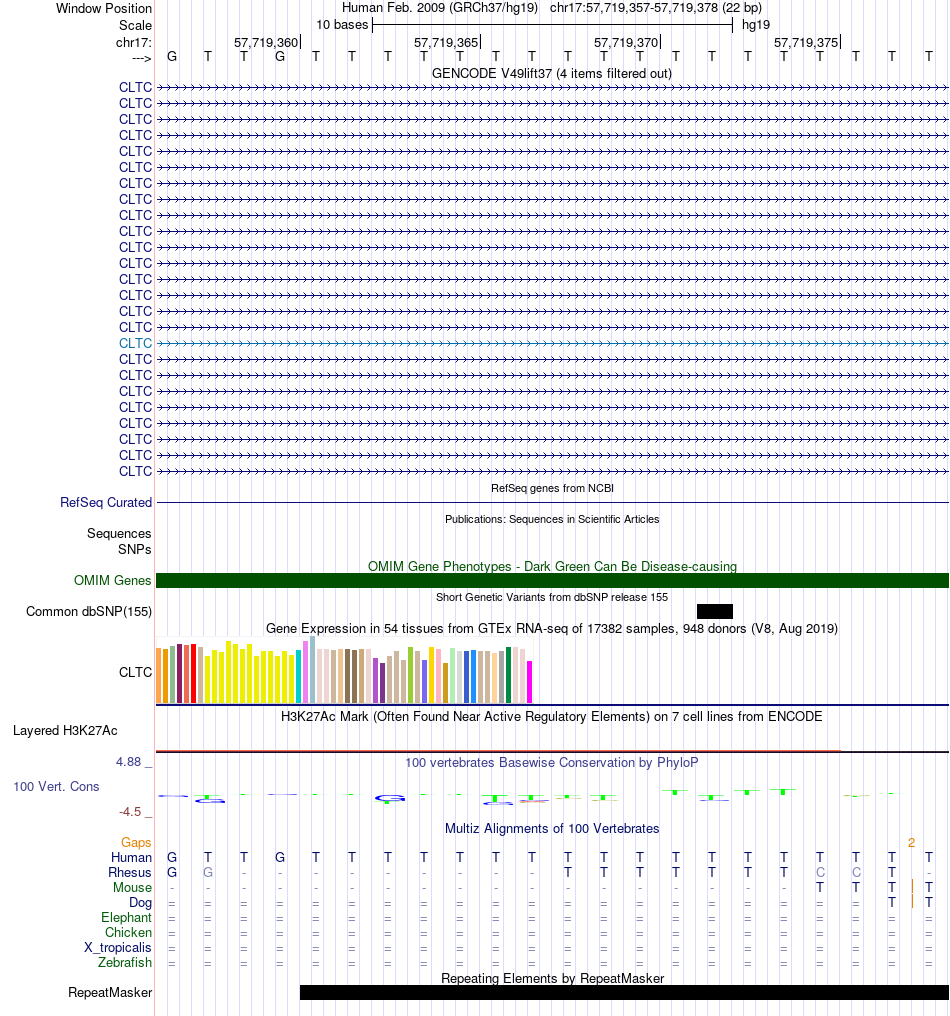950x1016 pixels.
Task: Click the 57,719,365 ruler coordinate
Action: (x=446, y=43)
